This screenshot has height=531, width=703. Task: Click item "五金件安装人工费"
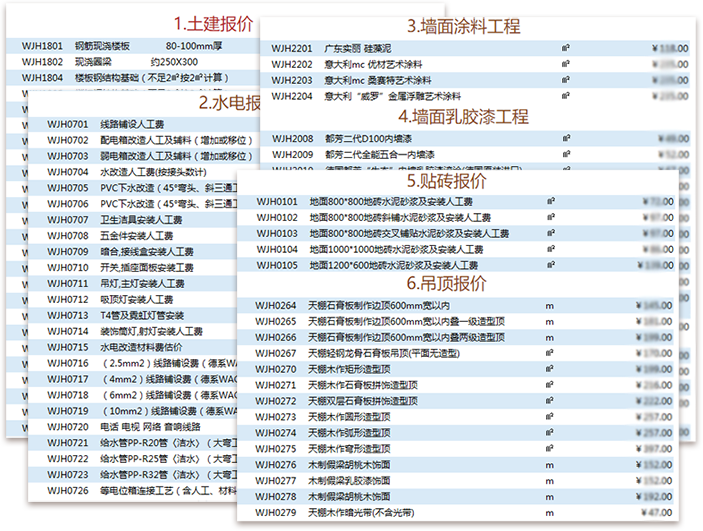137,236
